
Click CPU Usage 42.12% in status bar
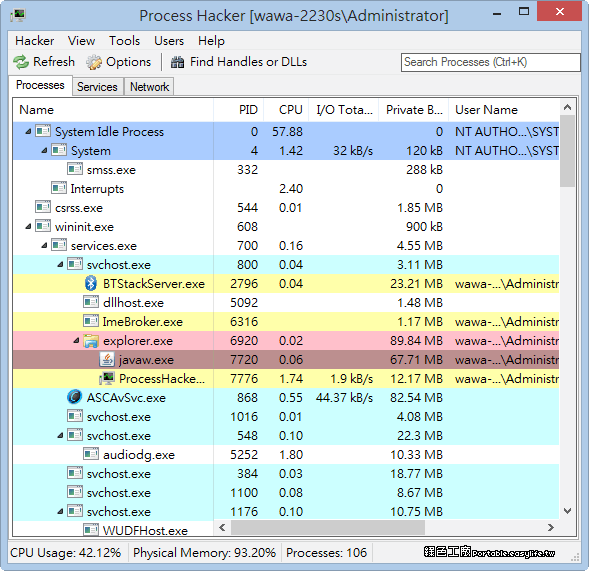65,553
